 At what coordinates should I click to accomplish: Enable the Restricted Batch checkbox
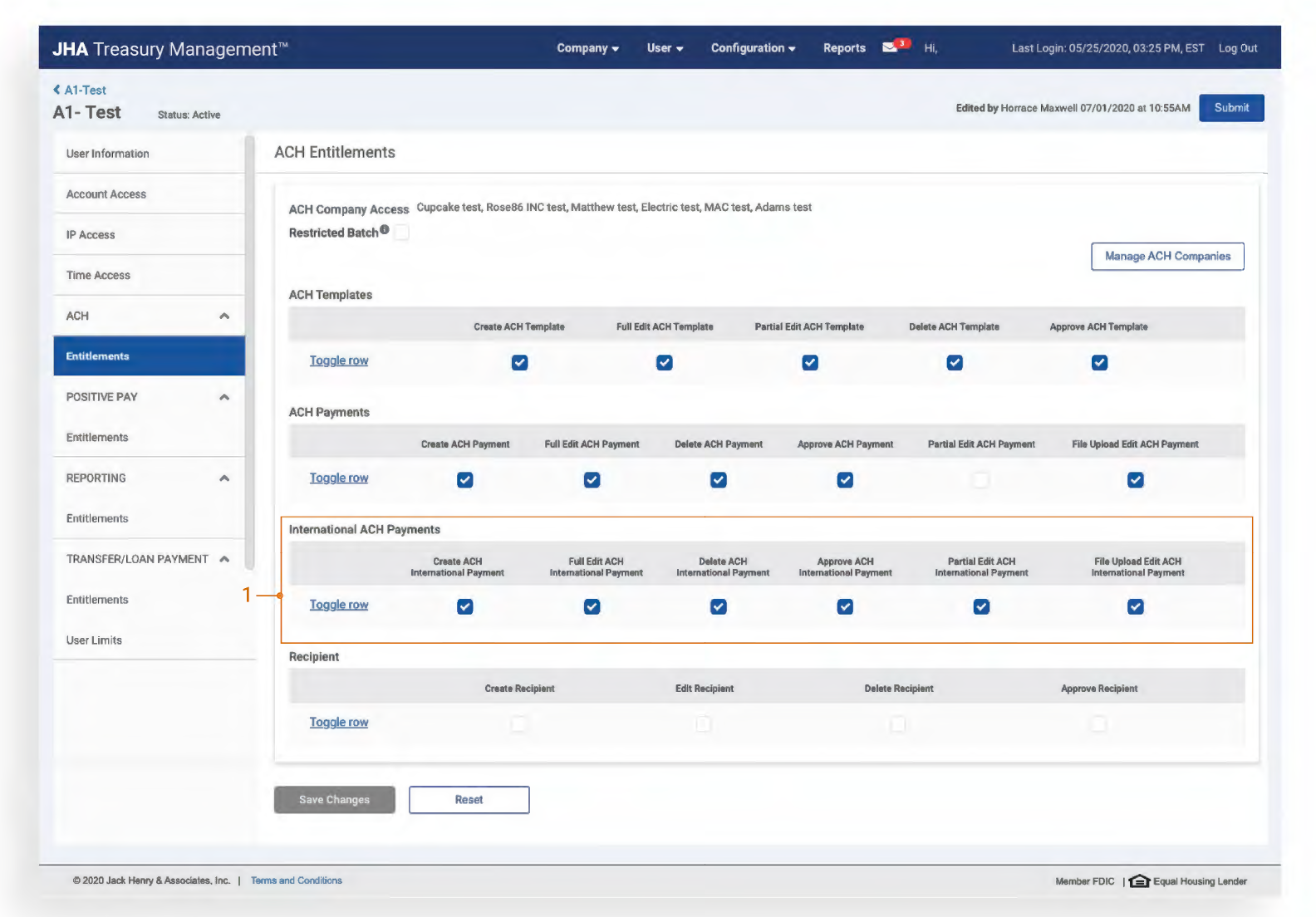point(402,233)
